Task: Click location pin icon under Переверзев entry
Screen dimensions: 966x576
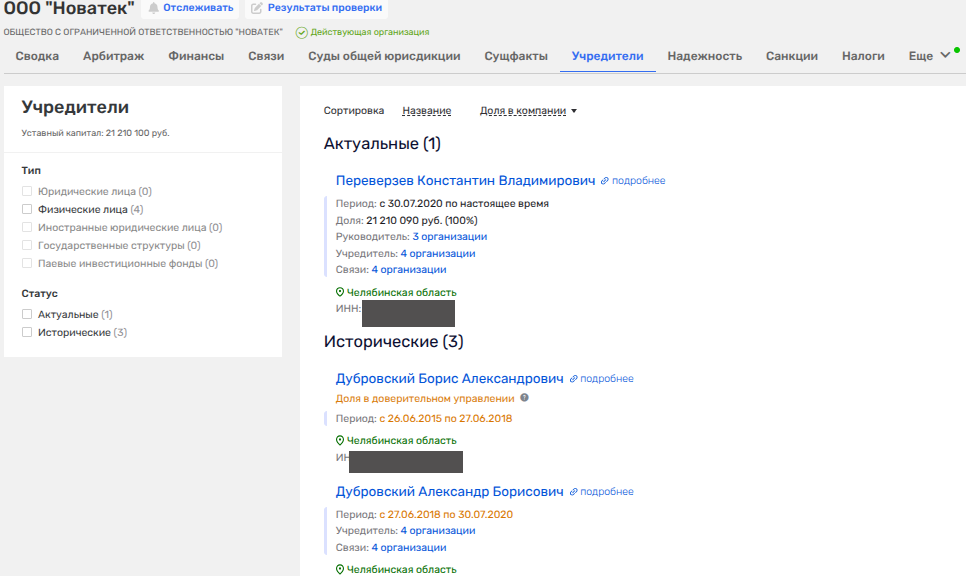Action: (339, 292)
